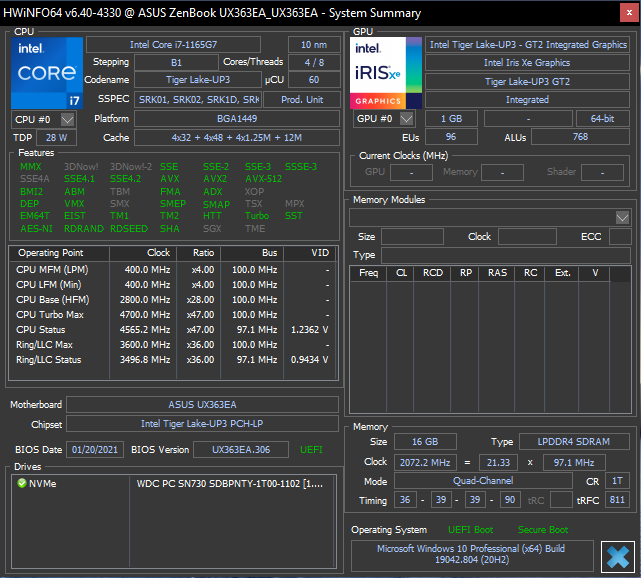Close the System Summary window
Screen dimensions: 641x578
pos(629,13)
